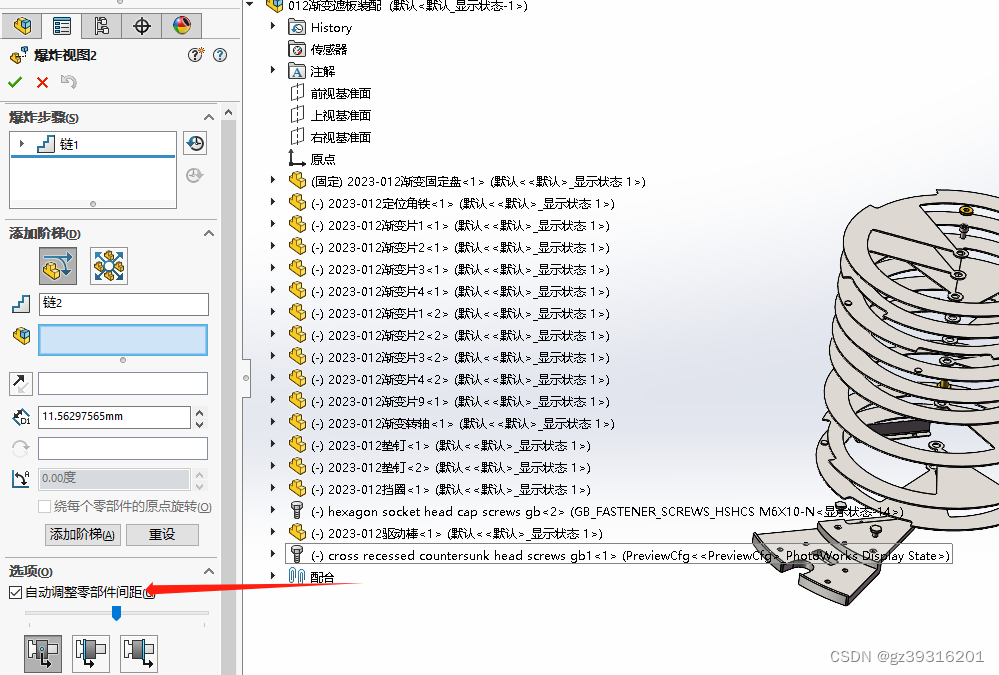Switch to the PropertyManager tab

62,26
